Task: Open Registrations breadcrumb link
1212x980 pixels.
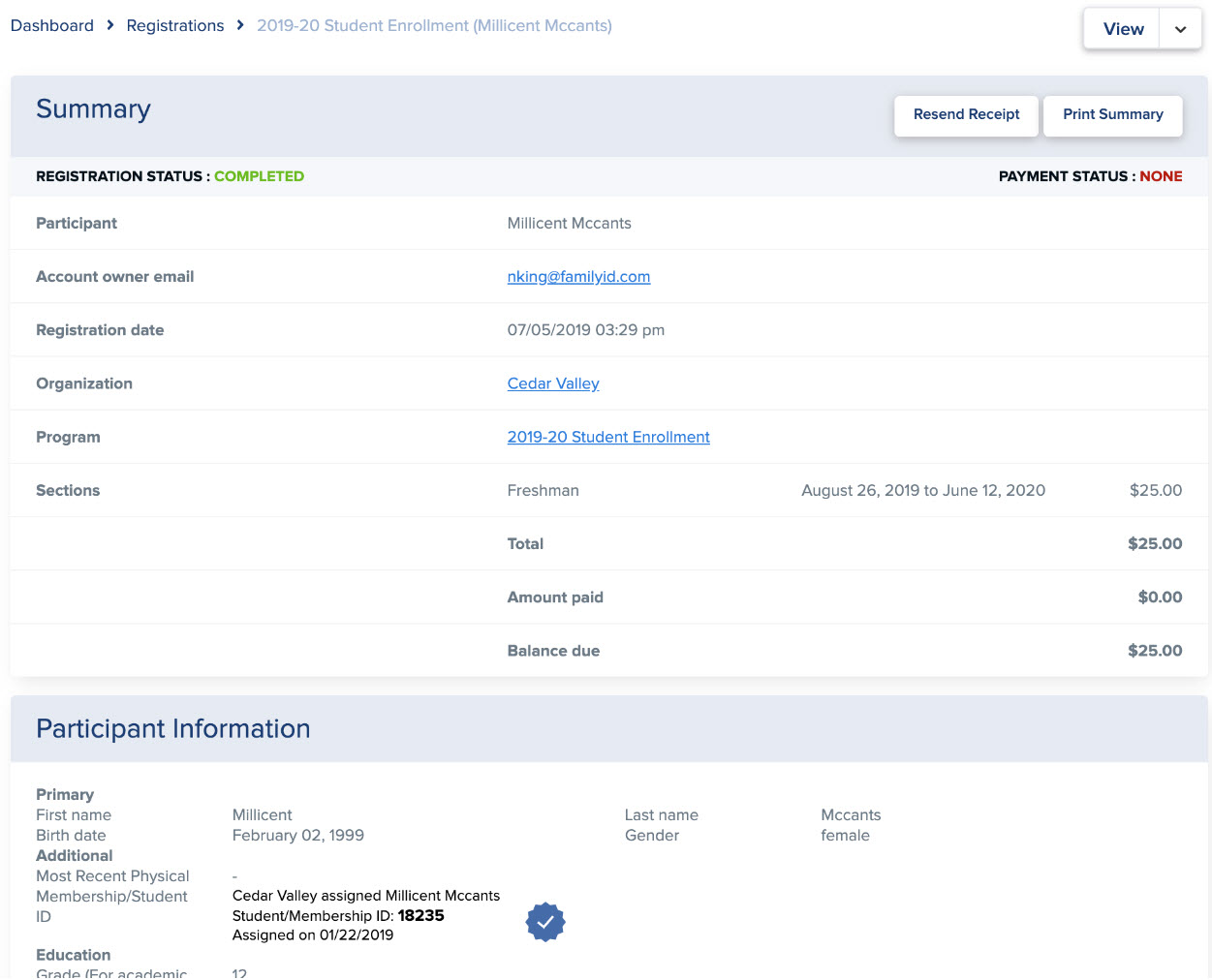Action: [175, 26]
